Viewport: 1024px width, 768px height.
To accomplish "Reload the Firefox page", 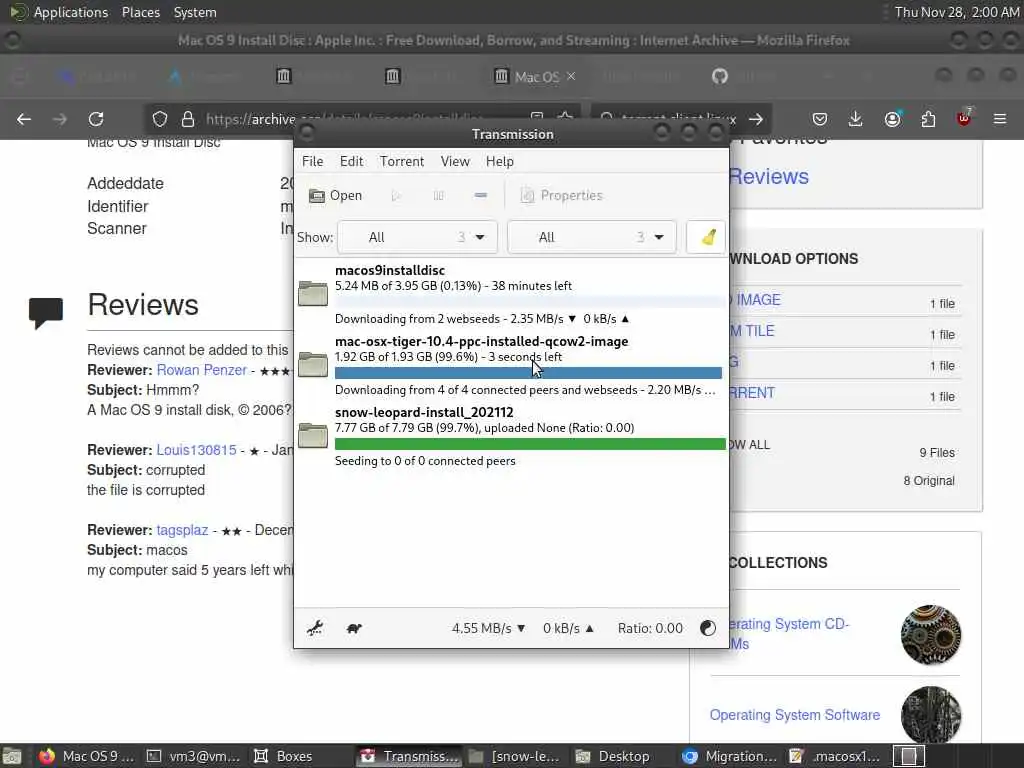I will click(x=96, y=119).
